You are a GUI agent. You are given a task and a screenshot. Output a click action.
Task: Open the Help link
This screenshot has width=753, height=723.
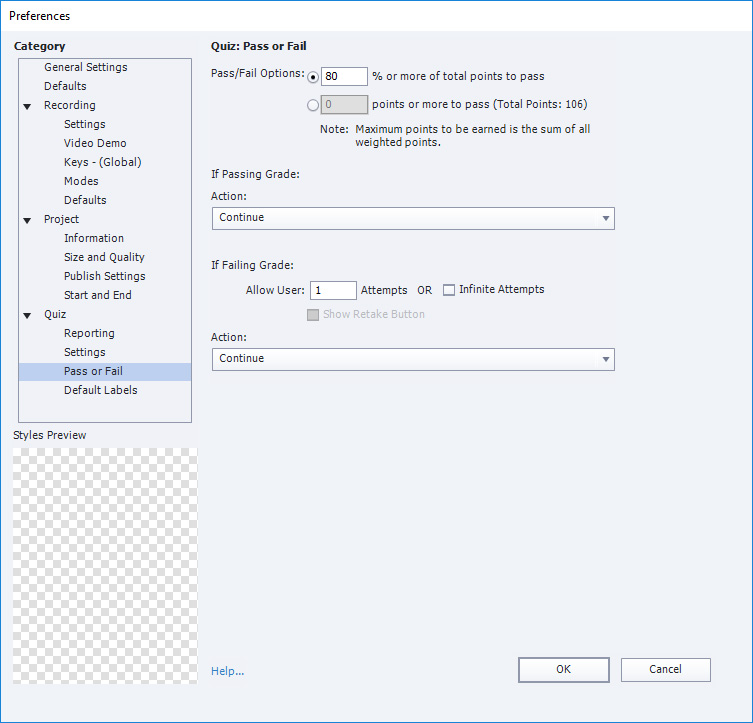228,671
